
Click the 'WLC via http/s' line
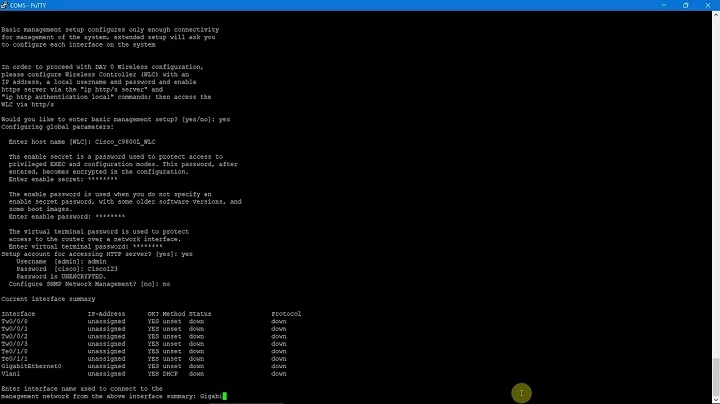(x=28, y=105)
